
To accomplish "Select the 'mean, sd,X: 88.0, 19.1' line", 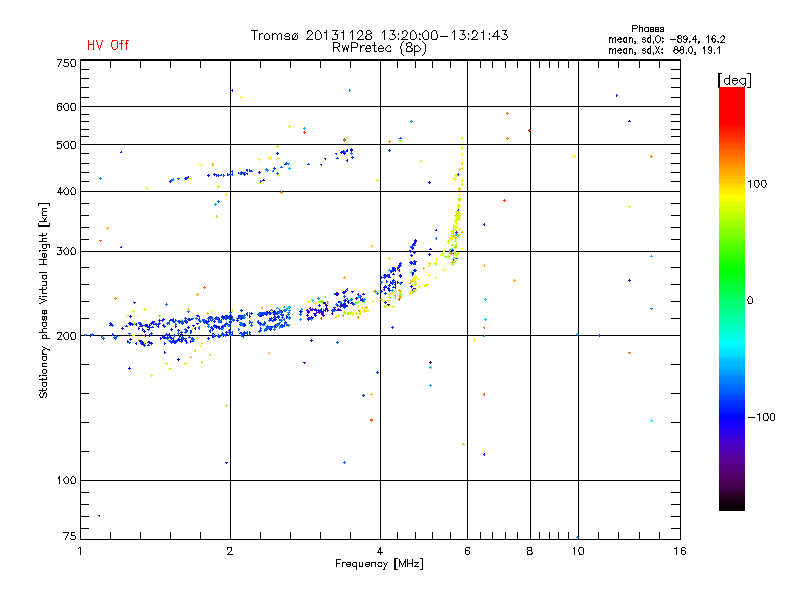I will 664,51.
